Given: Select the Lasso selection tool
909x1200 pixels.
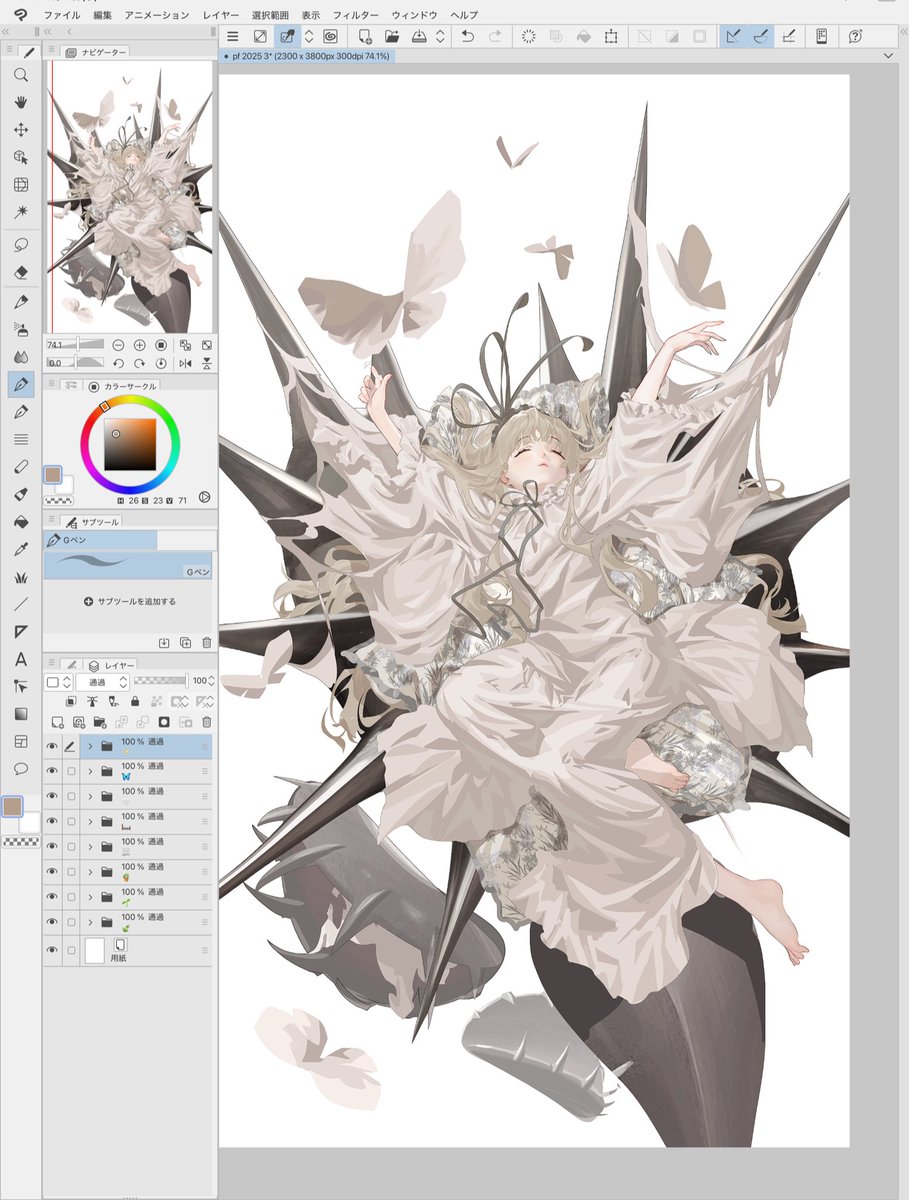Looking at the screenshot, I should [21, 245].
